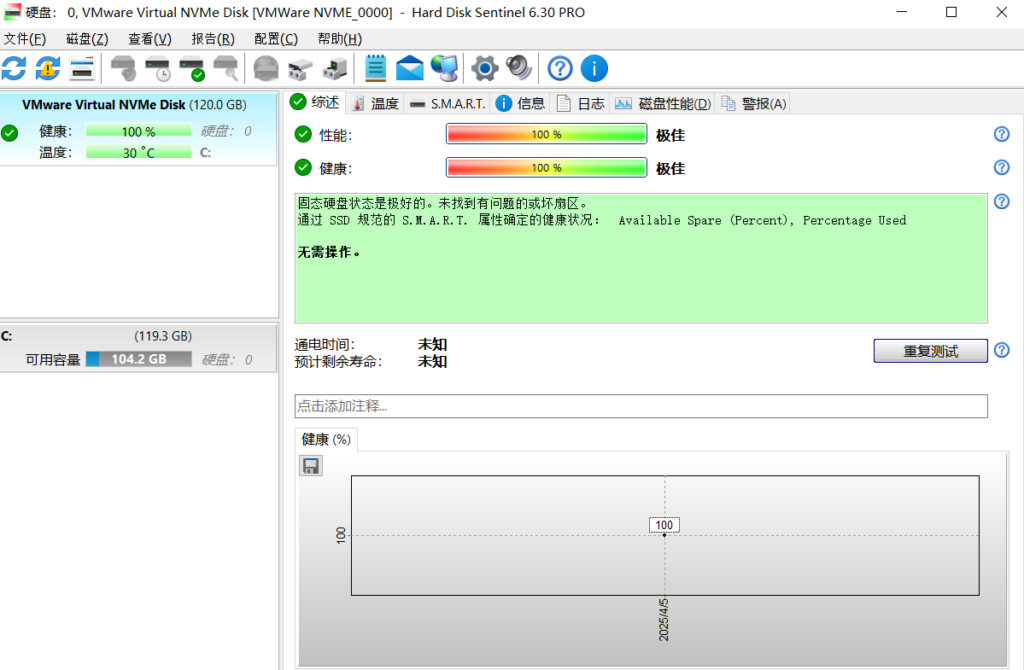Image resolution: width=1024 pixels, height=670 pixels.
Task: Switch to the 警报(A) tab
Action: coord(754,103)
